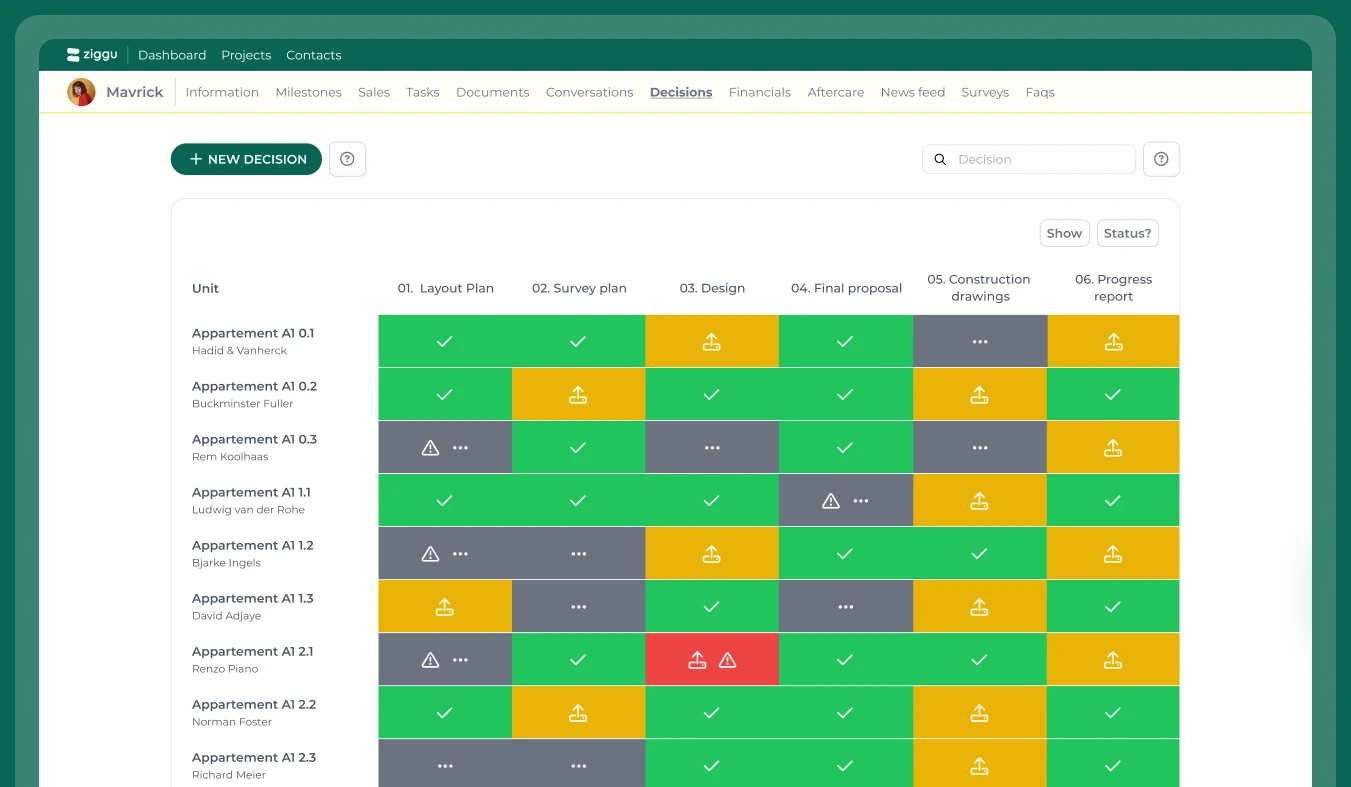Click help icon beside the Decision search field
Image resolution: width=1351 pixels, height=787 pixels.
pyautogui.click(x=1161, y=159)
